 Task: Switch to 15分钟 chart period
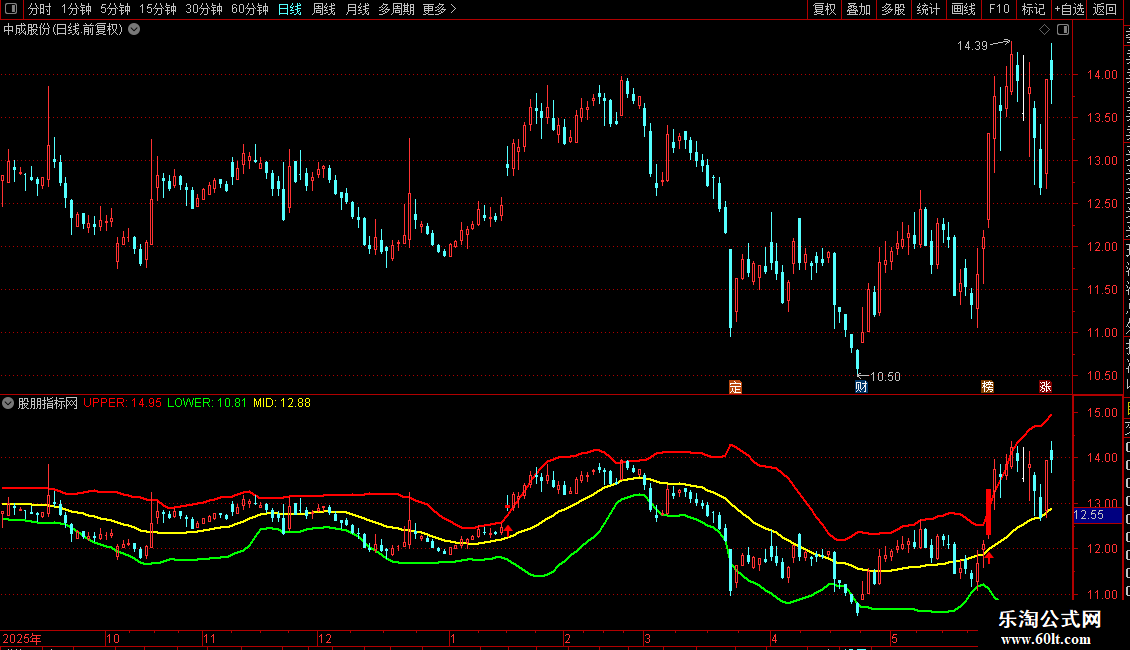[158, 9]
